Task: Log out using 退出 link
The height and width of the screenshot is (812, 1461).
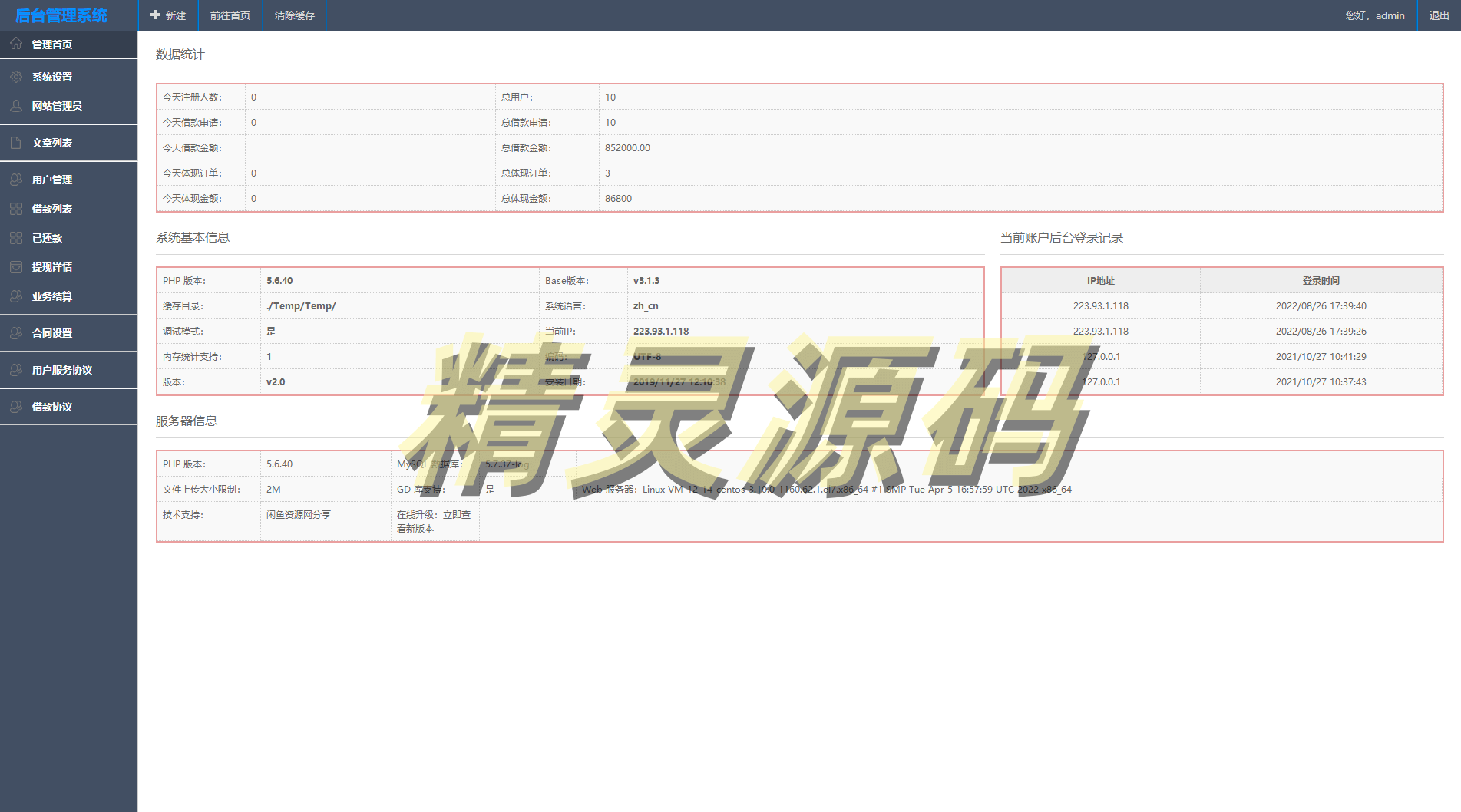Action: [x=1439, y=15]
